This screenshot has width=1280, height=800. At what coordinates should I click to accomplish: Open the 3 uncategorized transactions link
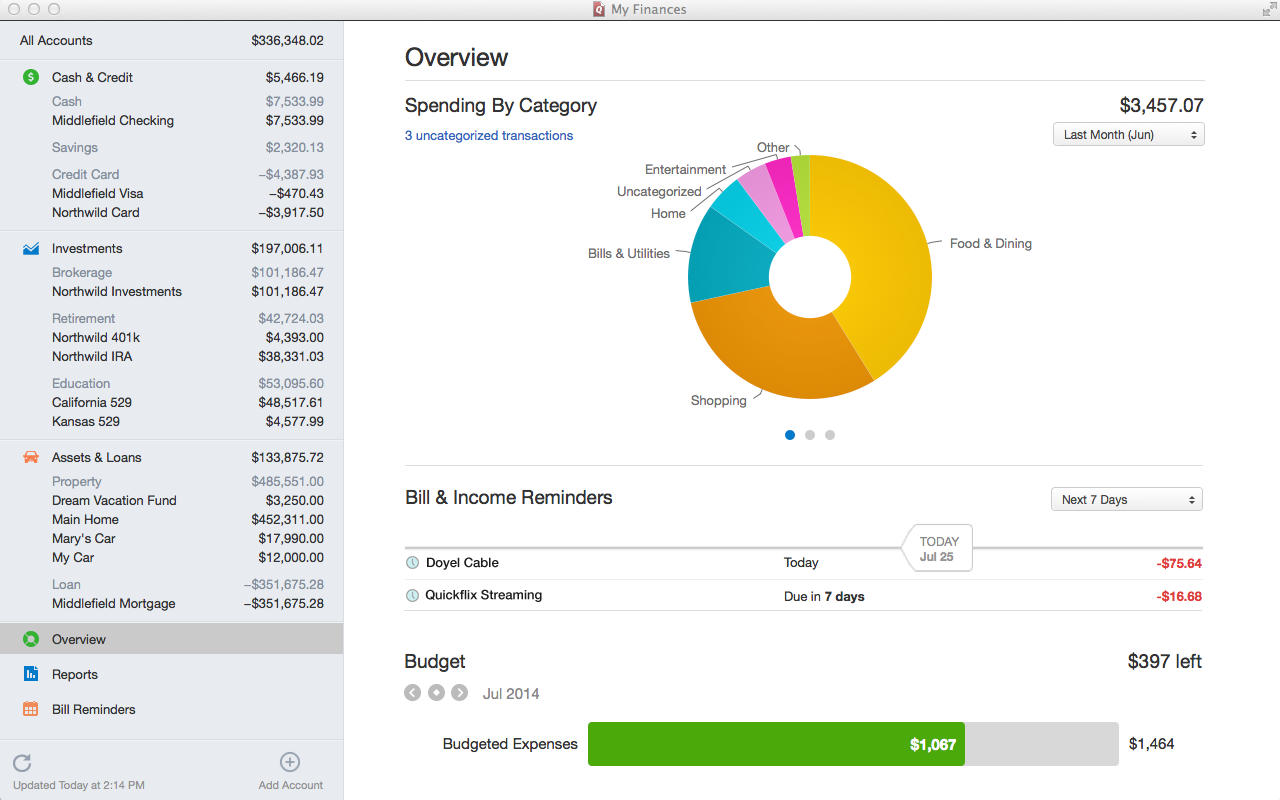489,135
